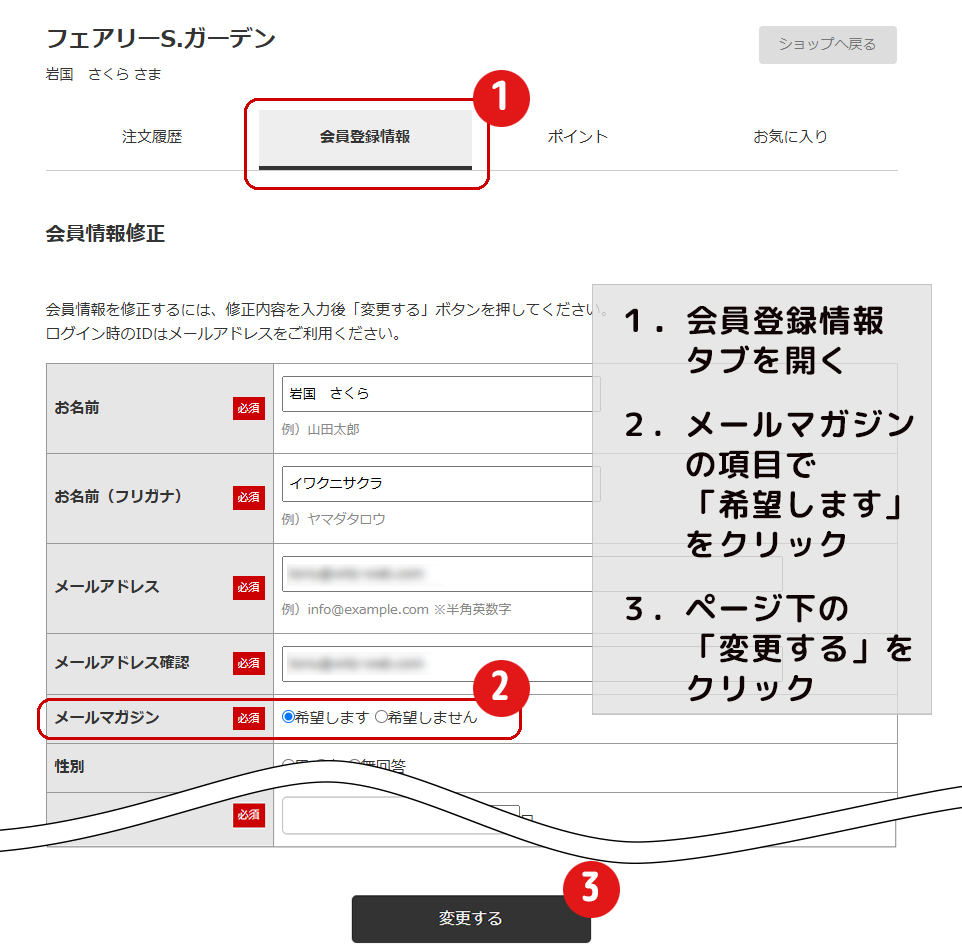Screen dimensions: 962x945
Task: Click the メールアドレス確認 input field
Action: tap(435, 663)
